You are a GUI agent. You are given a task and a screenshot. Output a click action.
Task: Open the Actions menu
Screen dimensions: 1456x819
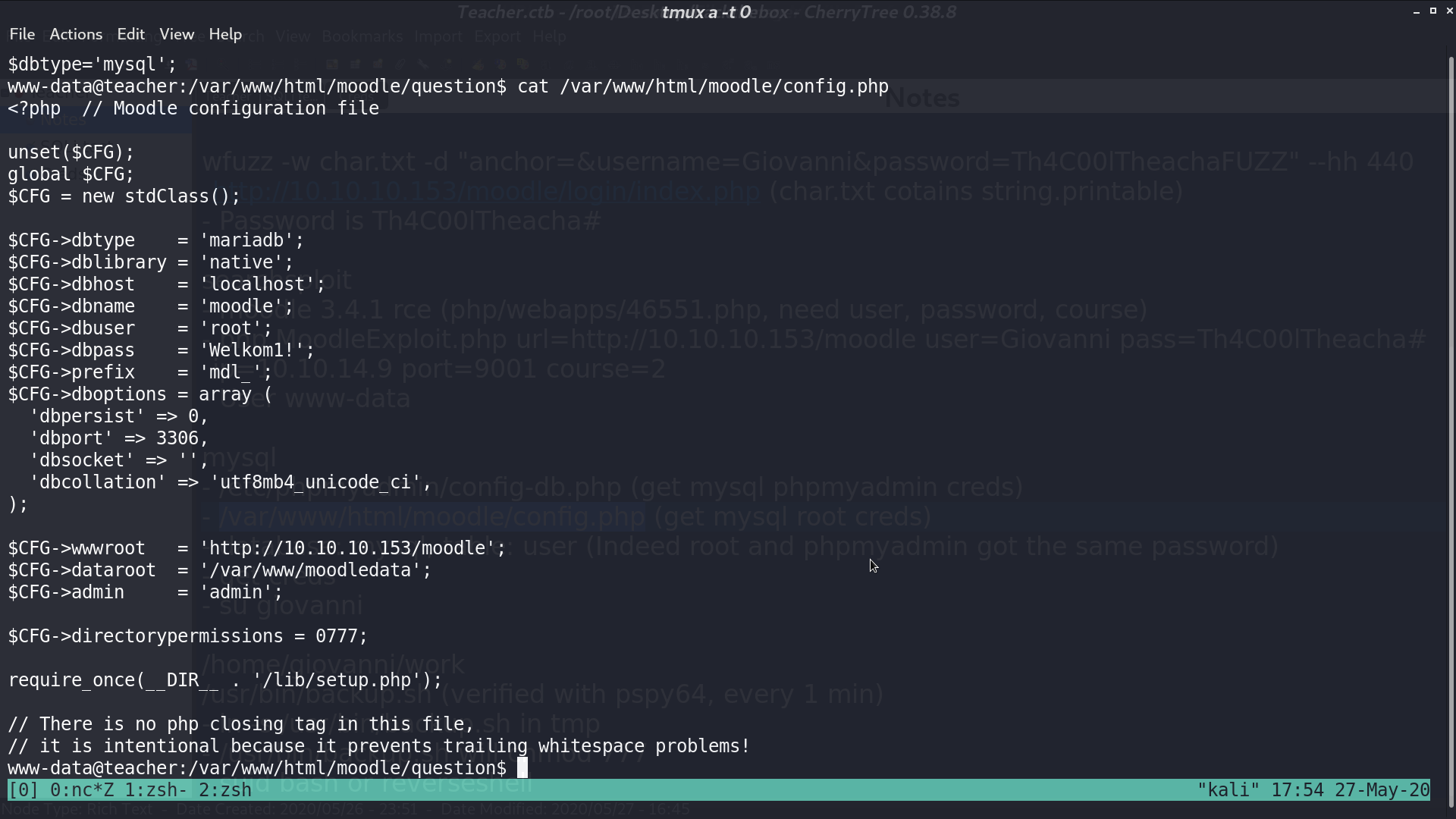(76, 34)
